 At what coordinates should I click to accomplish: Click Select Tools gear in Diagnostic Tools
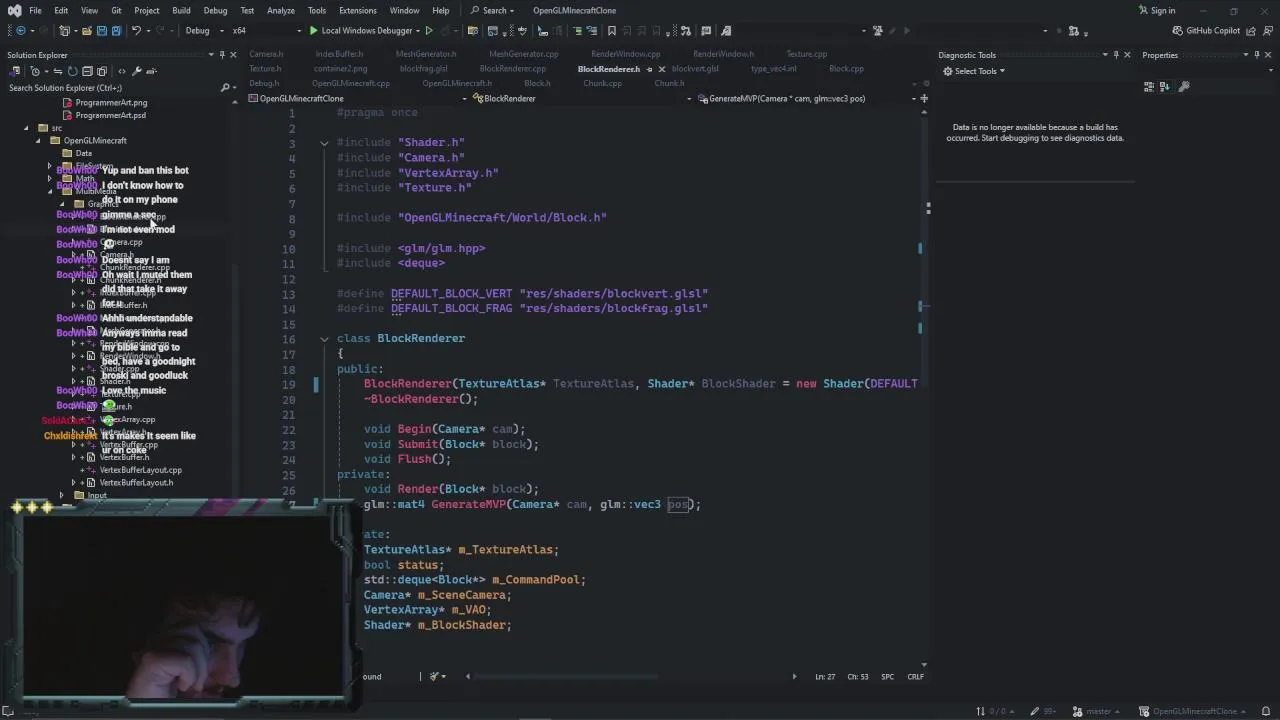[x=974, y=71]
